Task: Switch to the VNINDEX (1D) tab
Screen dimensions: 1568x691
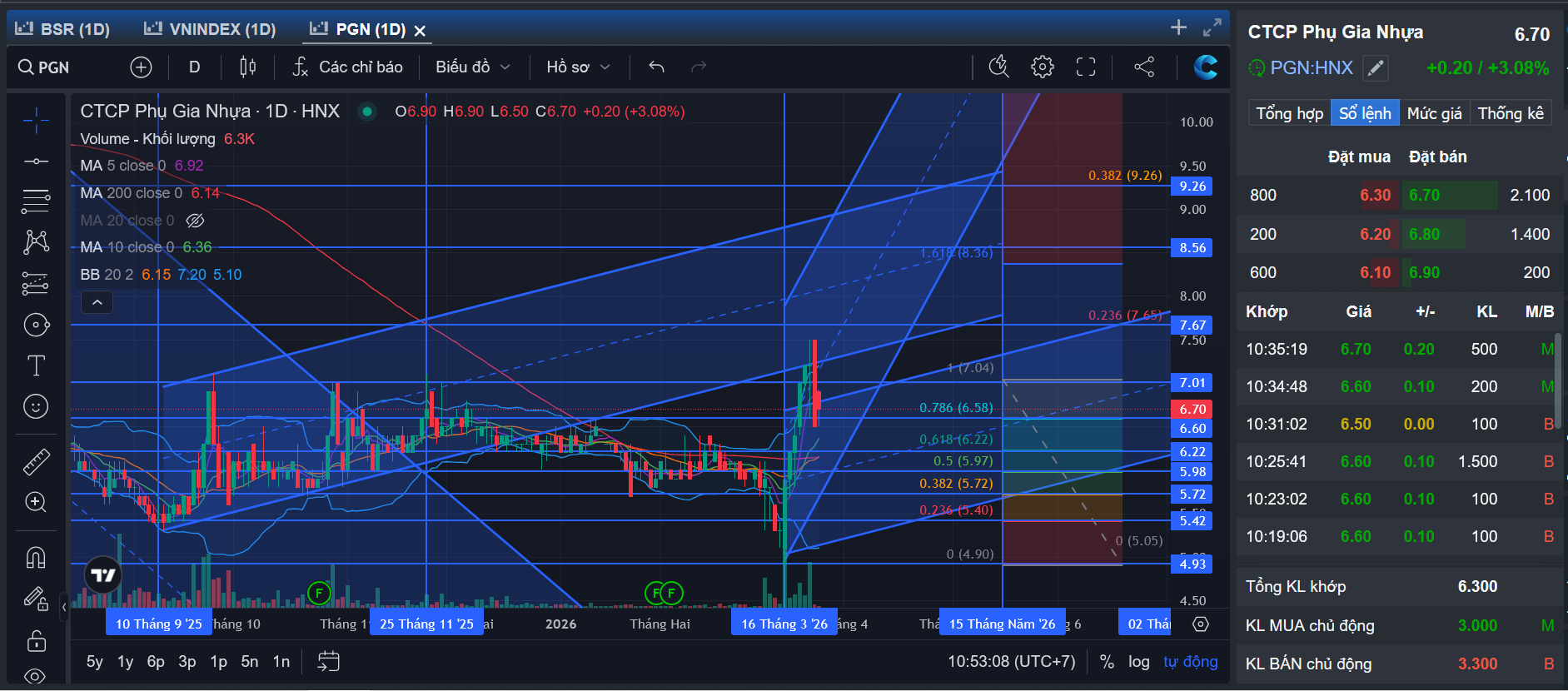Action: [210, 29]
